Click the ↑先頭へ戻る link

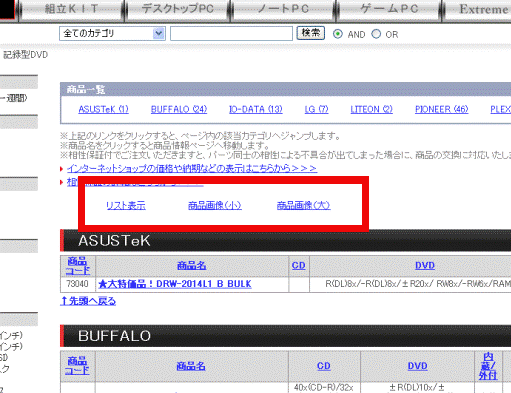coord(88,301)
